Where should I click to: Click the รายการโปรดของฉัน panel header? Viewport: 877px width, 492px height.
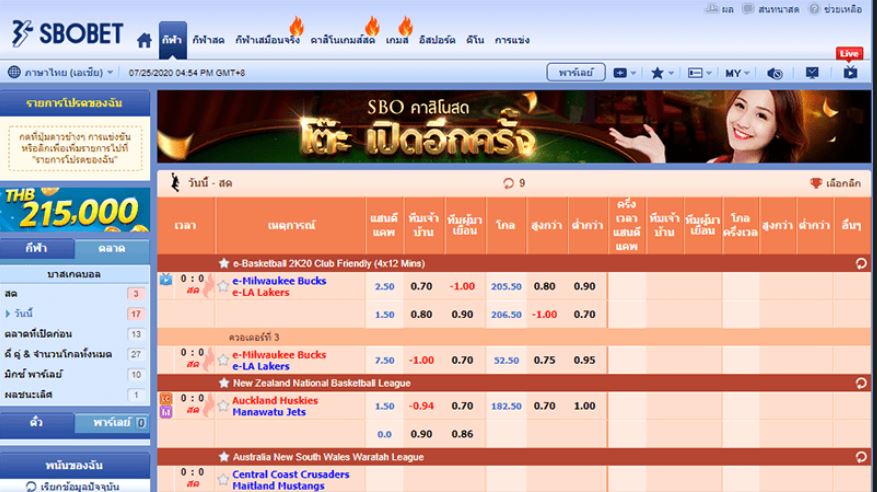click(x=75, y=103)
